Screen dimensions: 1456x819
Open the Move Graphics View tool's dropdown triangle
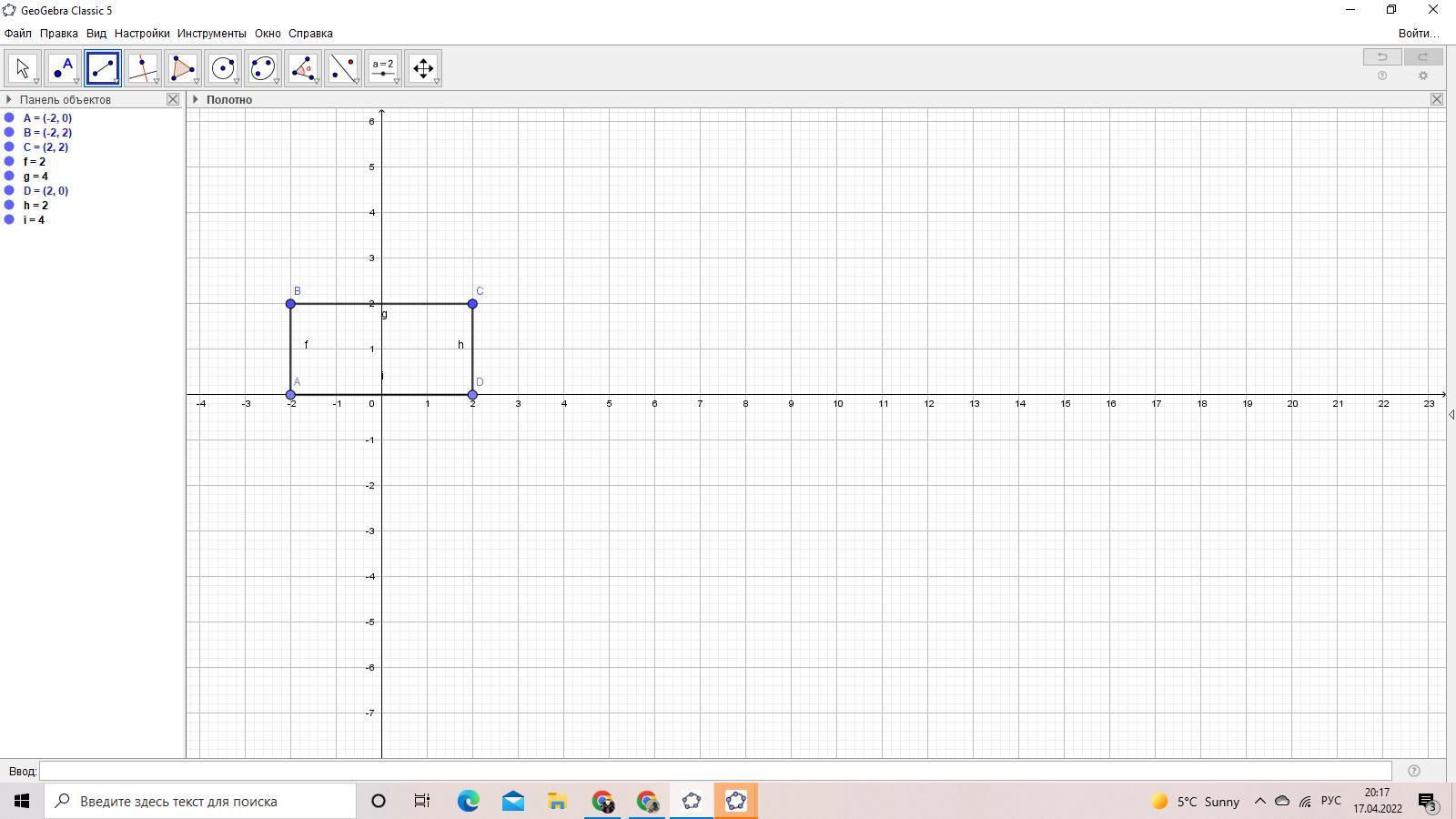pyautogui.click(x=437, y=82)
